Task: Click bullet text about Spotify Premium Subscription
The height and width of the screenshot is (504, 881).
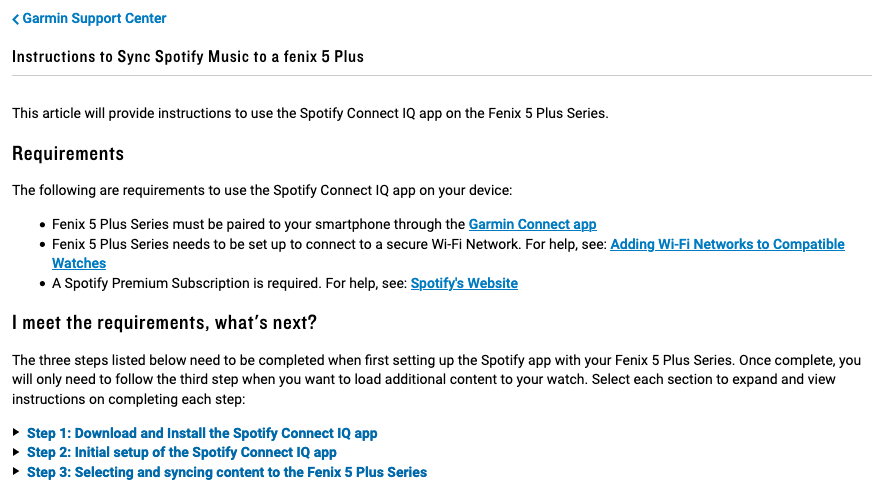Action: click(x=230, y=283)
